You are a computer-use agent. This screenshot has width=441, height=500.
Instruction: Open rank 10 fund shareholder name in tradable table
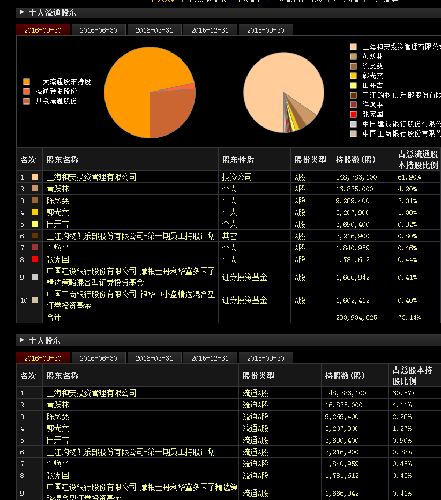(130, 300)
